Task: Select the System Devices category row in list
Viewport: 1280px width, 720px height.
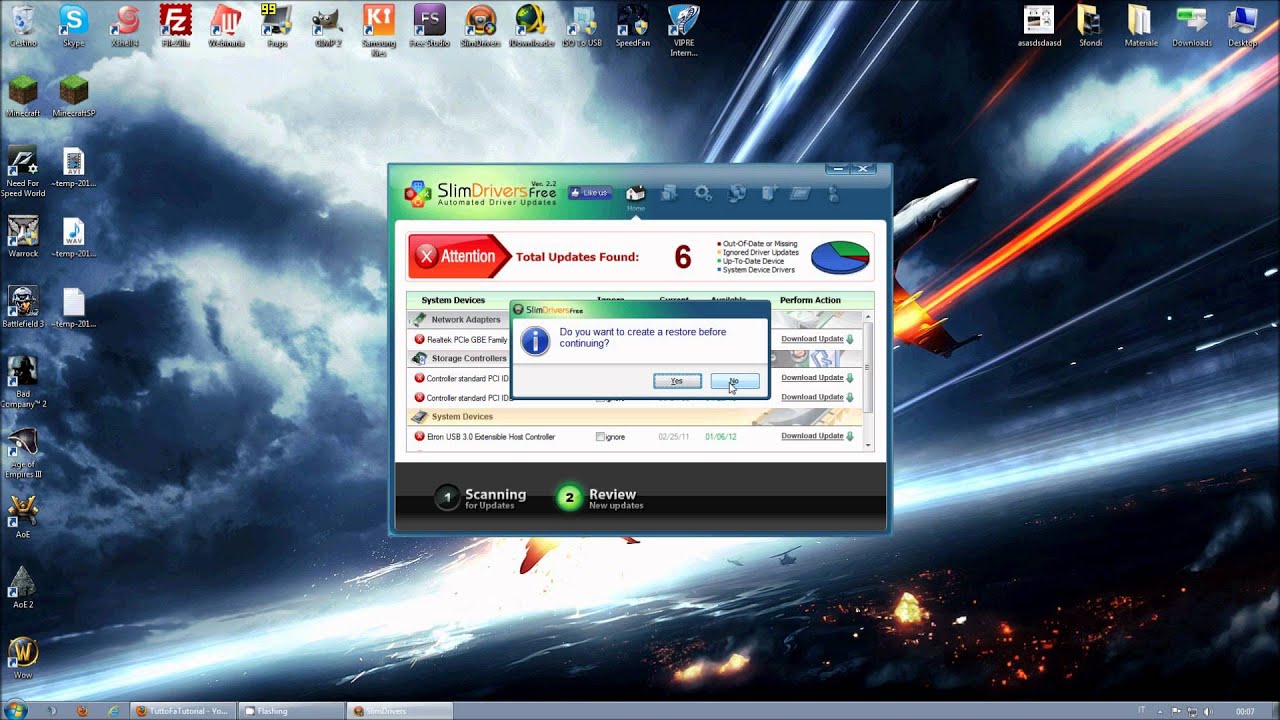Action: 635,416
